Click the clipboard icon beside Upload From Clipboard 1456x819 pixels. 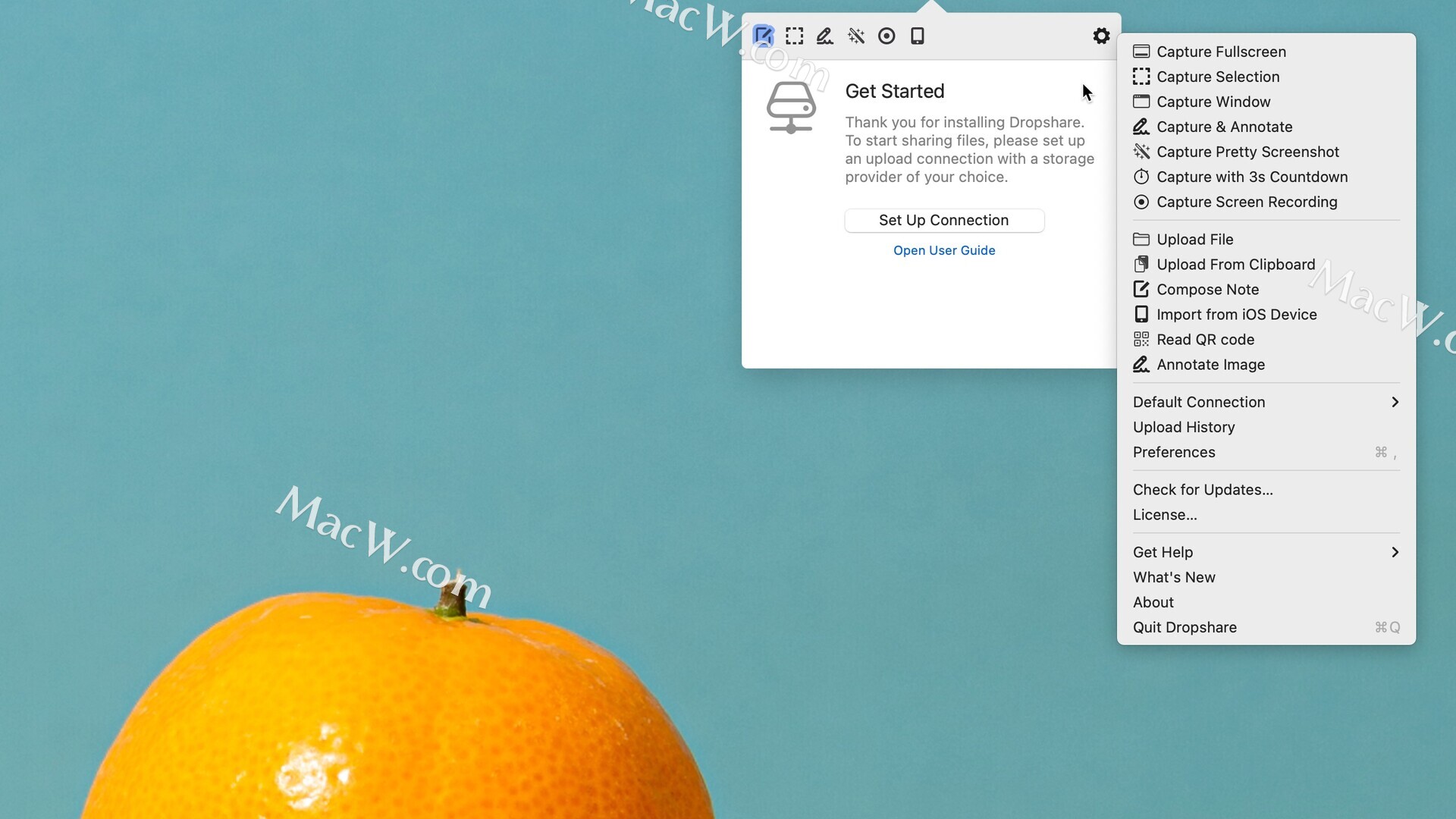pos(1141,264)
